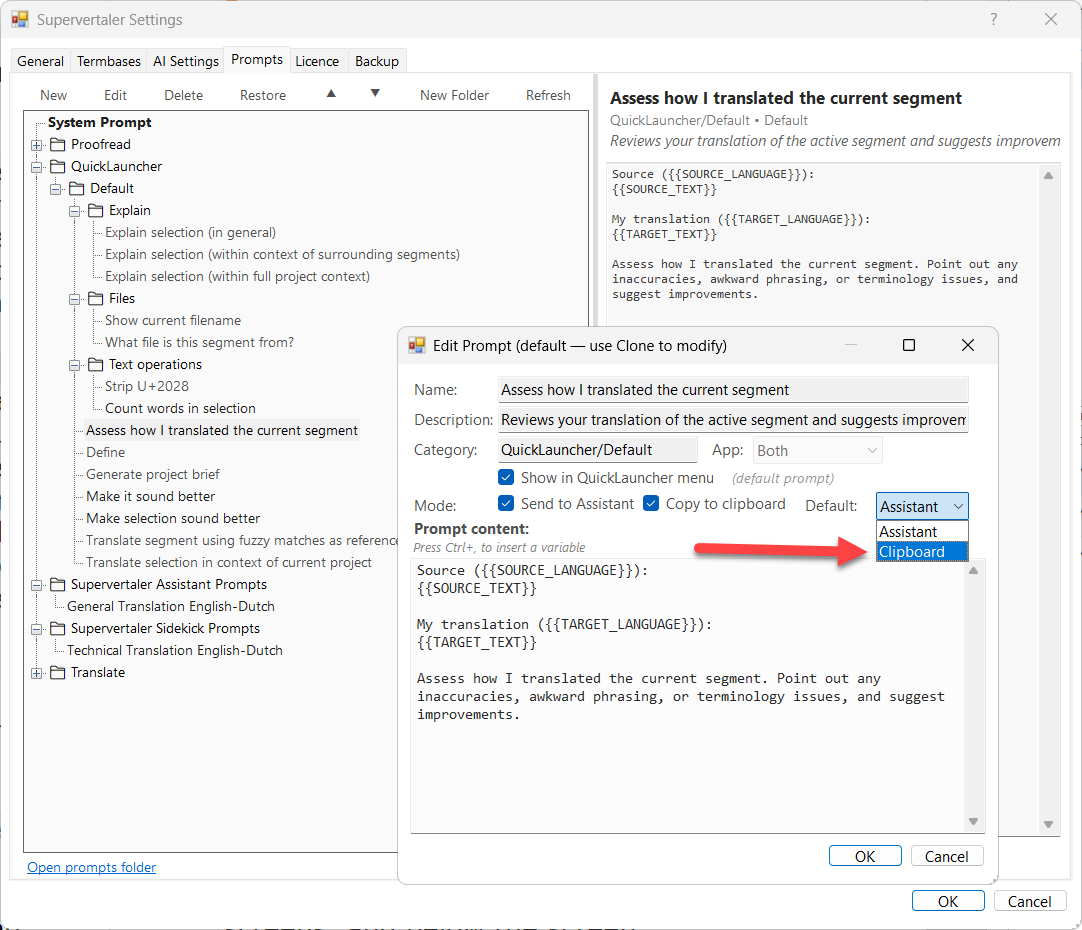Collapse the QuickLauncher tree node
Screen dimensions: 1082x930
pyautogui.click(x=37, y=167)
